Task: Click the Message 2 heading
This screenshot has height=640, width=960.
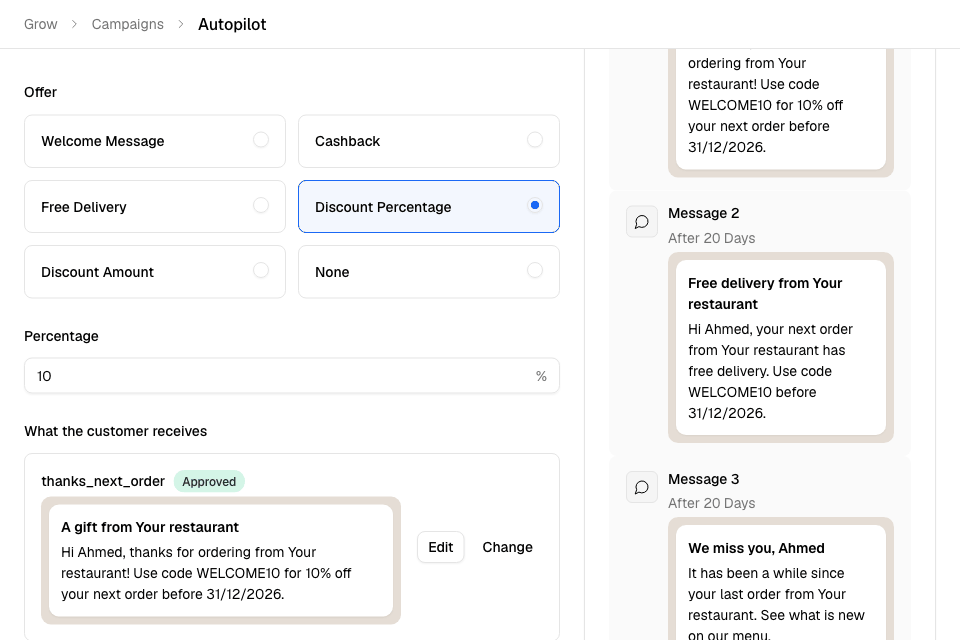Action: pyautogui.click(x=703, y=213)
